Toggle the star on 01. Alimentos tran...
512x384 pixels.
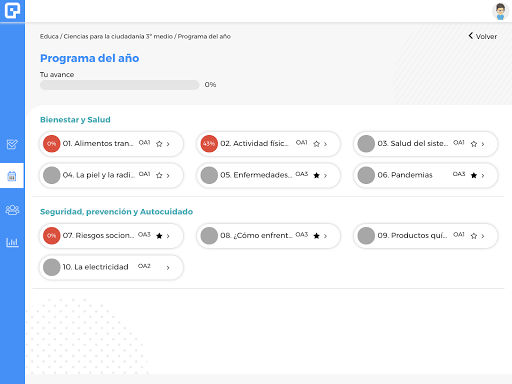point(159,144)
